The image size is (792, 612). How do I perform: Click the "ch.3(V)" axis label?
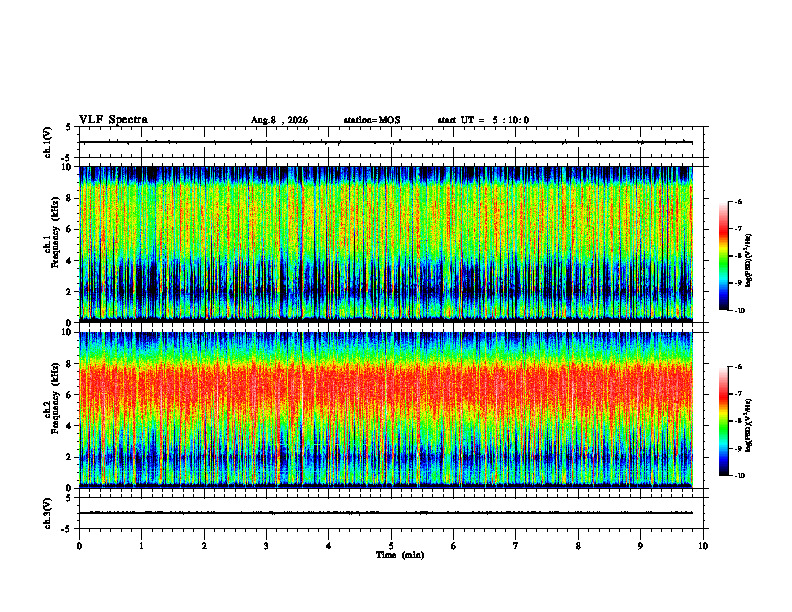tap(48, 514)
